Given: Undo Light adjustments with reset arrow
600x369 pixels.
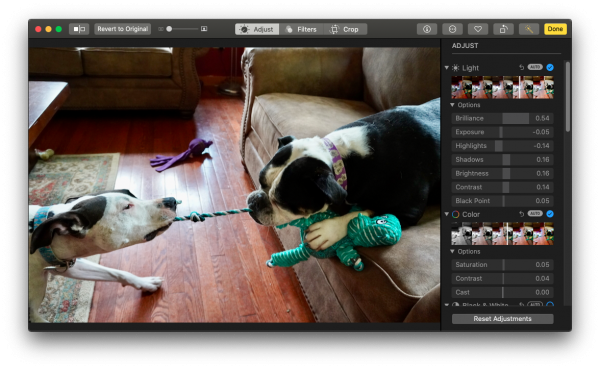Looking at the screenshot, I should tap(522, 67).
